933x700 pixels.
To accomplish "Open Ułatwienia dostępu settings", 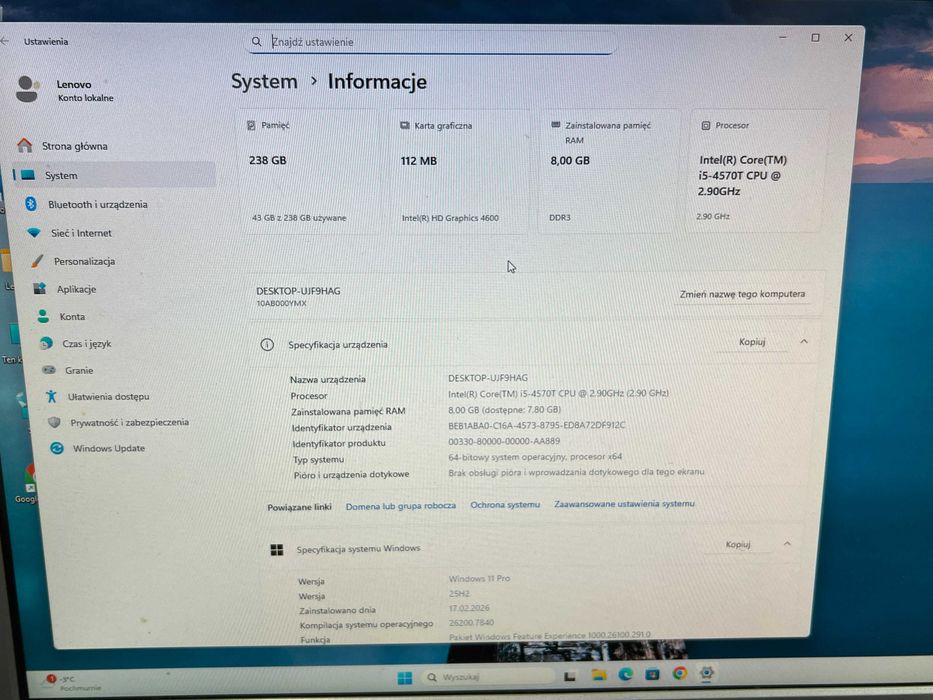I will pyautogui.click(x=108, y=396).
